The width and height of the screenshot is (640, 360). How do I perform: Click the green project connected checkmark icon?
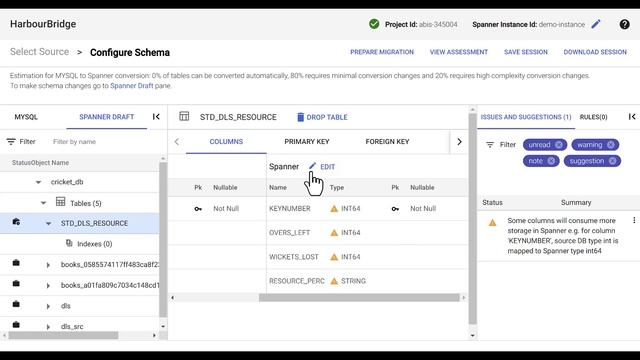[374, 24]
